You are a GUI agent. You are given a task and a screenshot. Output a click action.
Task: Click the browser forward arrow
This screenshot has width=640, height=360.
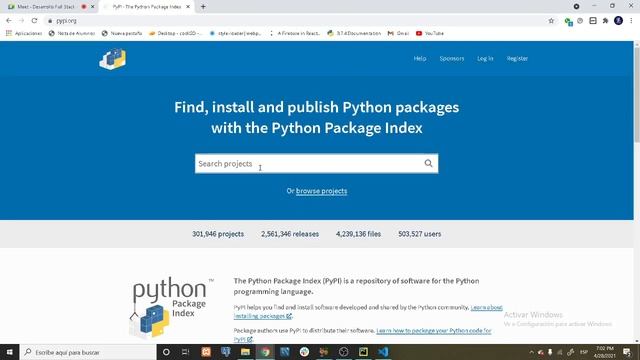[x=22, y=20]
